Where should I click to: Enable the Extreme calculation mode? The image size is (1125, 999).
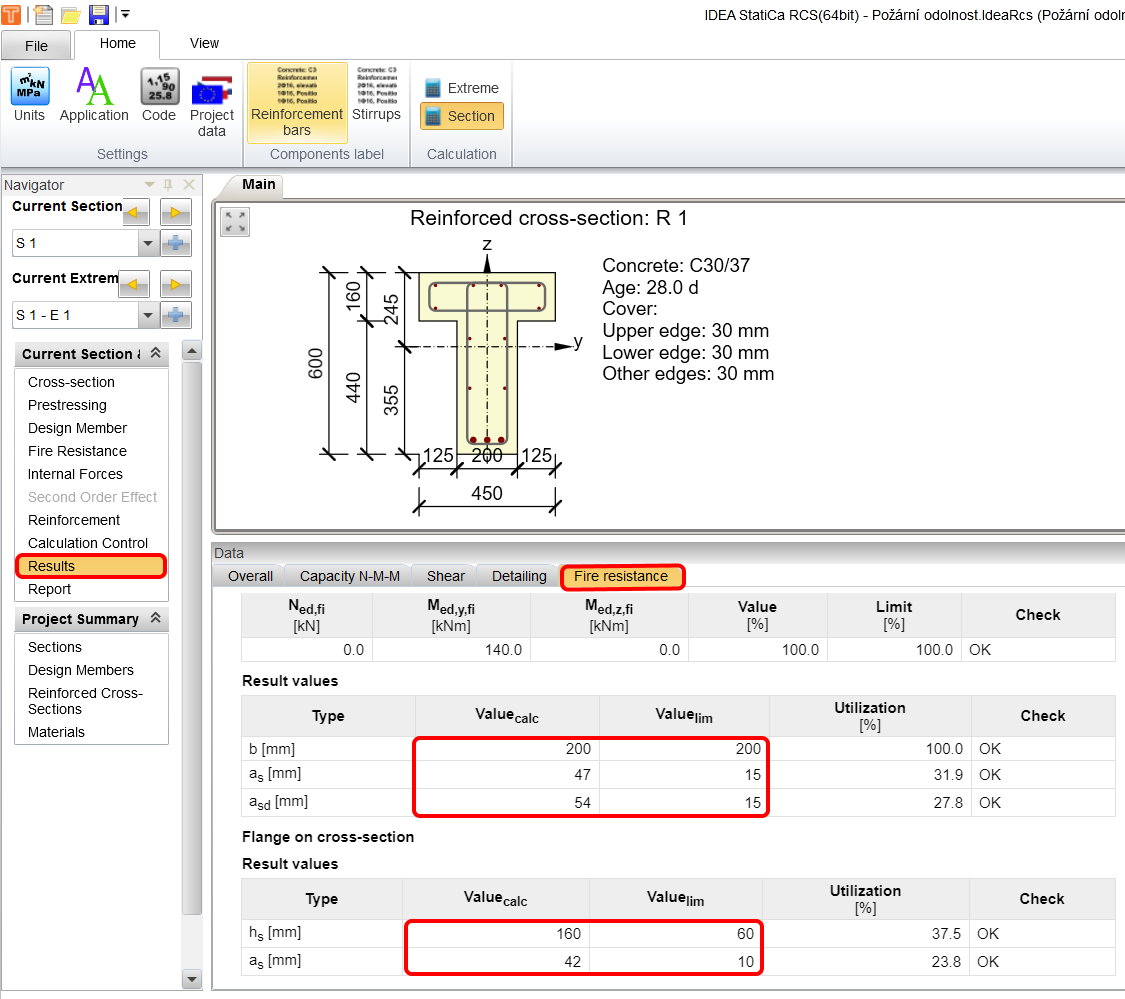point(461,88)
